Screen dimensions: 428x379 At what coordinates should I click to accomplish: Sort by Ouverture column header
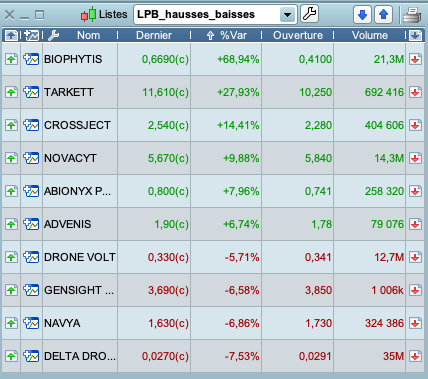coord(298,35)
